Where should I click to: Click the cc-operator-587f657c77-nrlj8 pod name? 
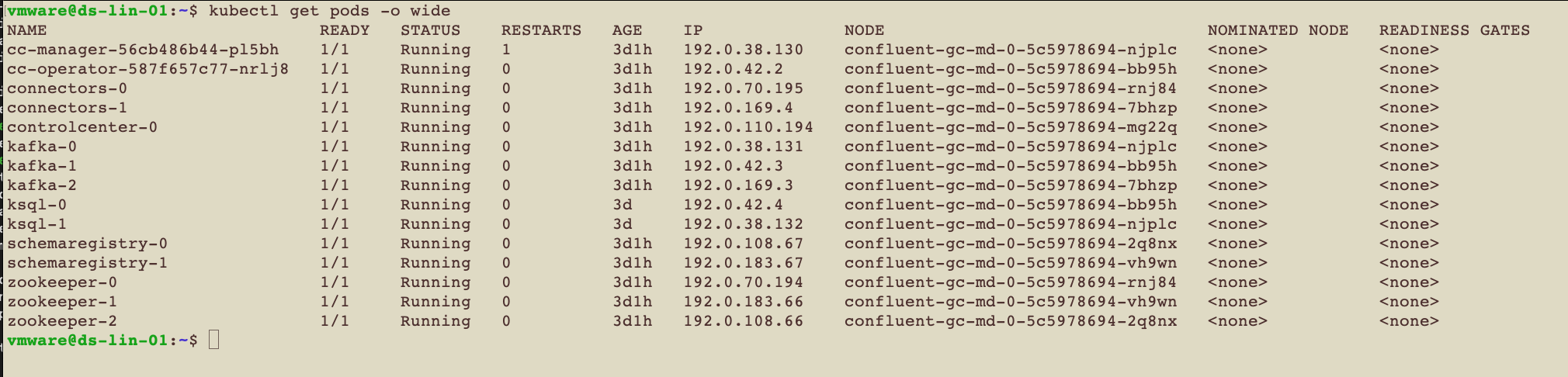tap(147, 69)
